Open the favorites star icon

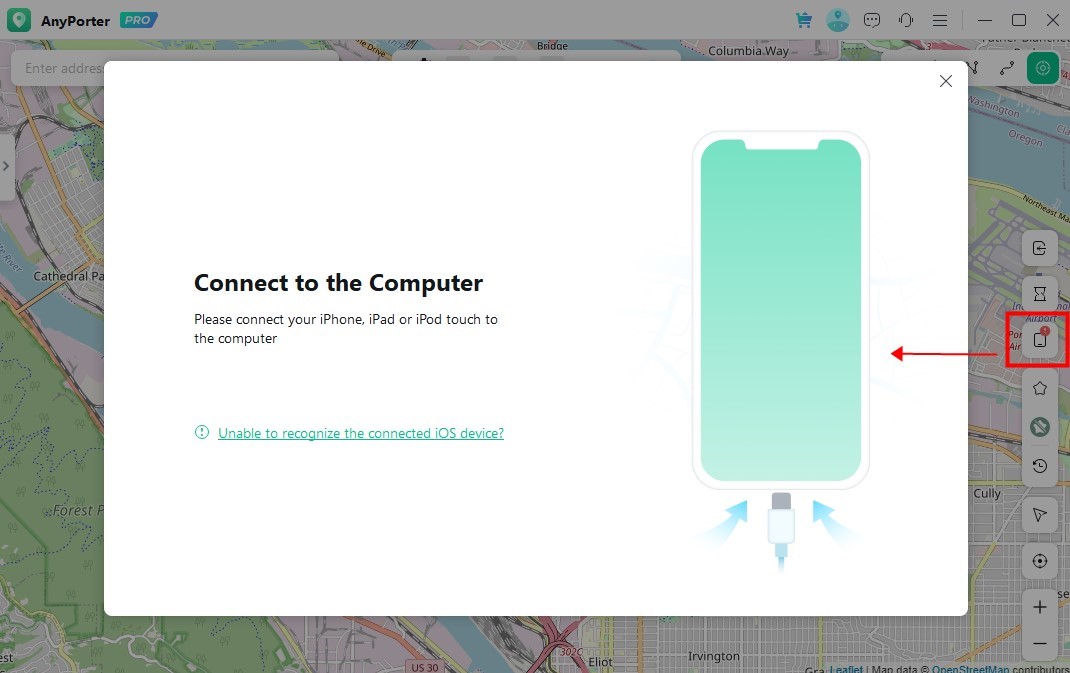click(x=1039, y=388)
